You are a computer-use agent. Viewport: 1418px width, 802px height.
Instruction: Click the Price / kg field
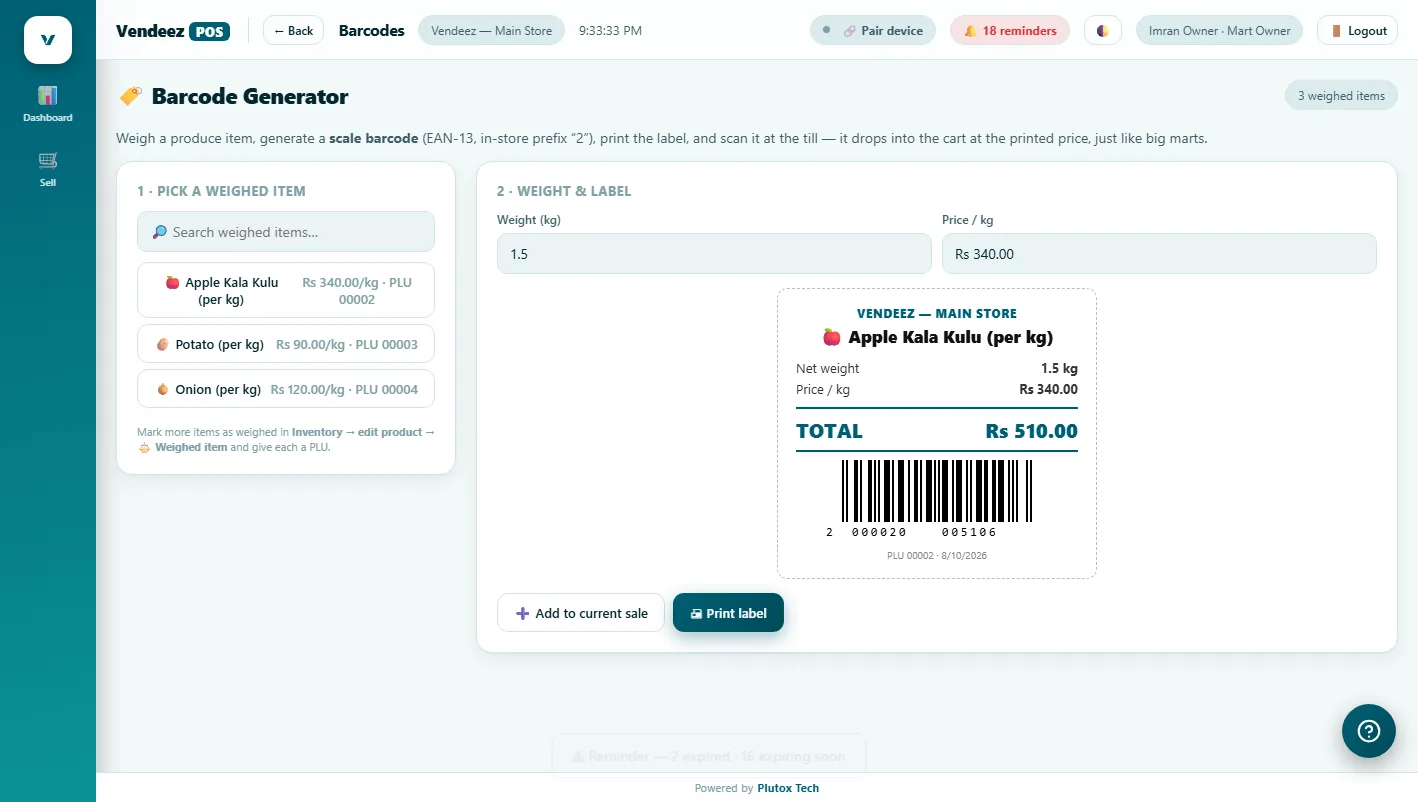coord(1159,254)
